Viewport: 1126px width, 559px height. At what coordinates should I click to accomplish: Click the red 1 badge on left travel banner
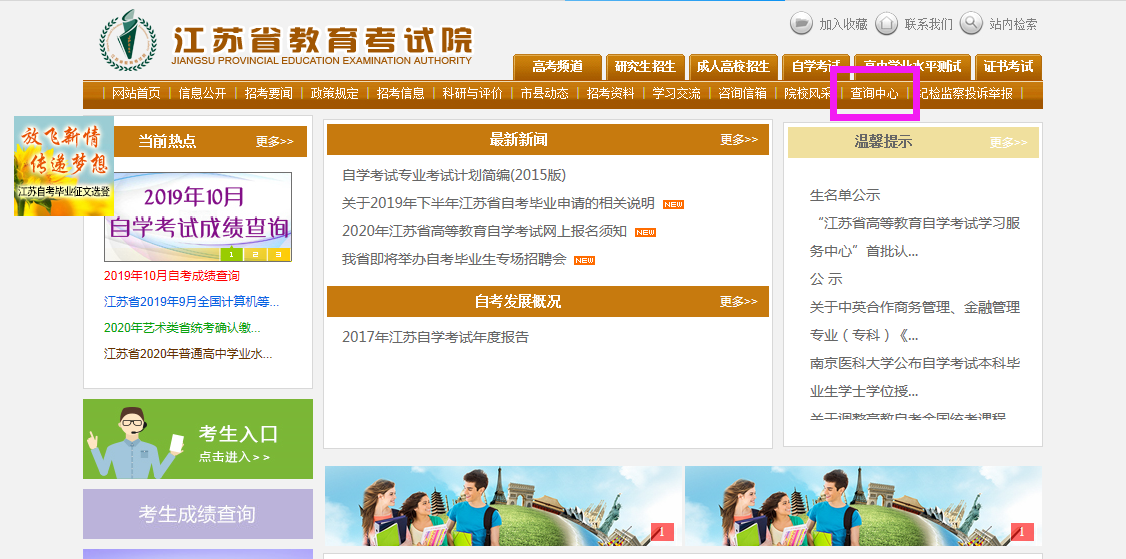pos(662,532)
